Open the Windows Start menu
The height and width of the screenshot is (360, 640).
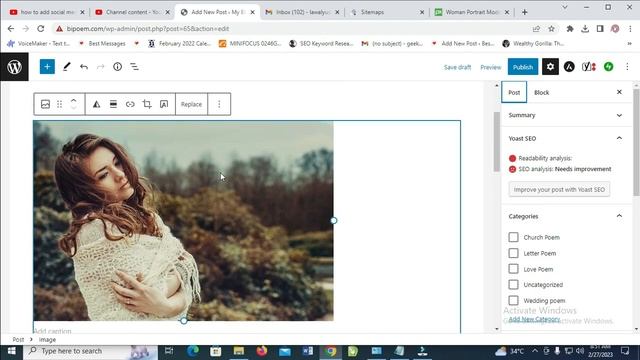[x=11, y=351]
